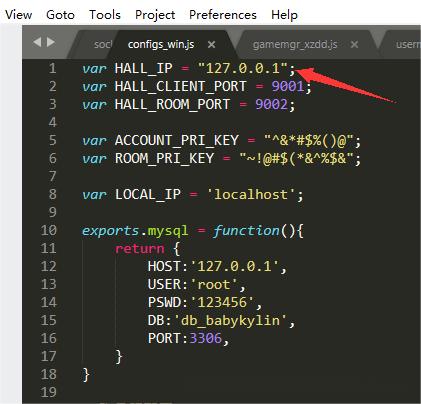The height and width of the screenshot is (404, 421).
Task: Click the USER key on line 13
Action: tap(164, 285)
